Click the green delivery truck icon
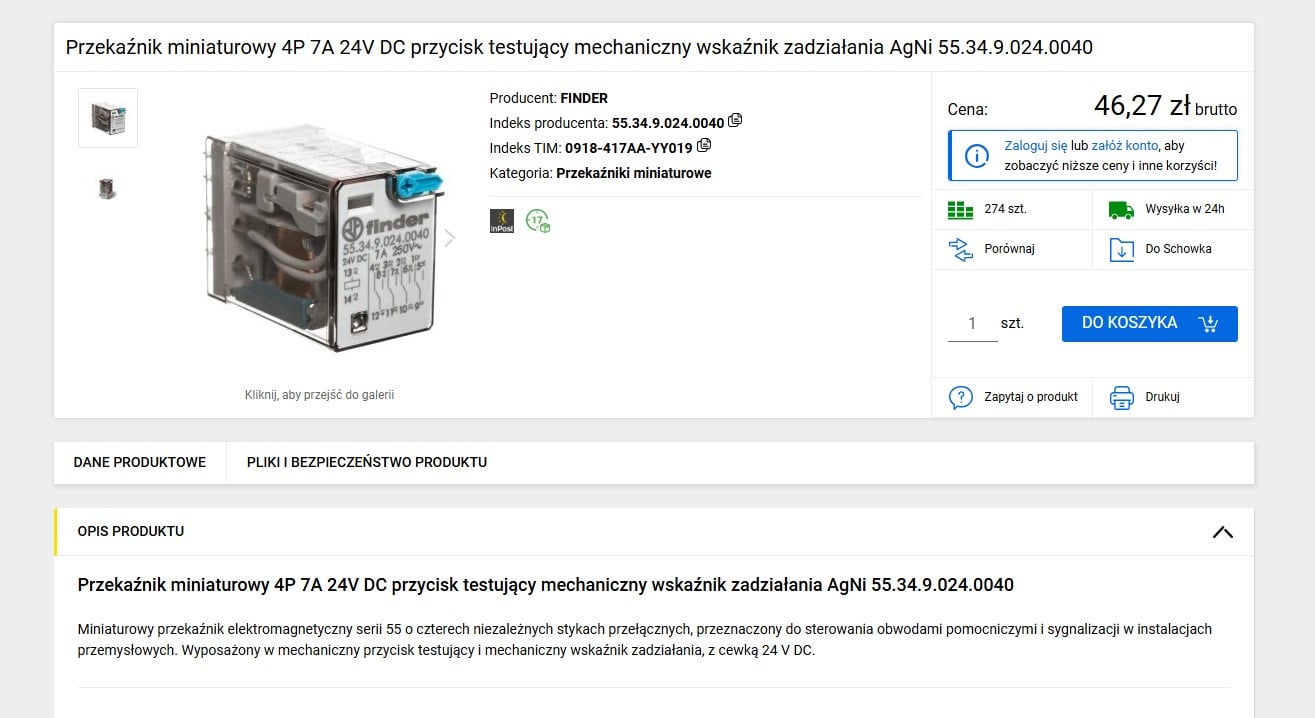Screen dimensions: 1315x718 pos(1122,210)
